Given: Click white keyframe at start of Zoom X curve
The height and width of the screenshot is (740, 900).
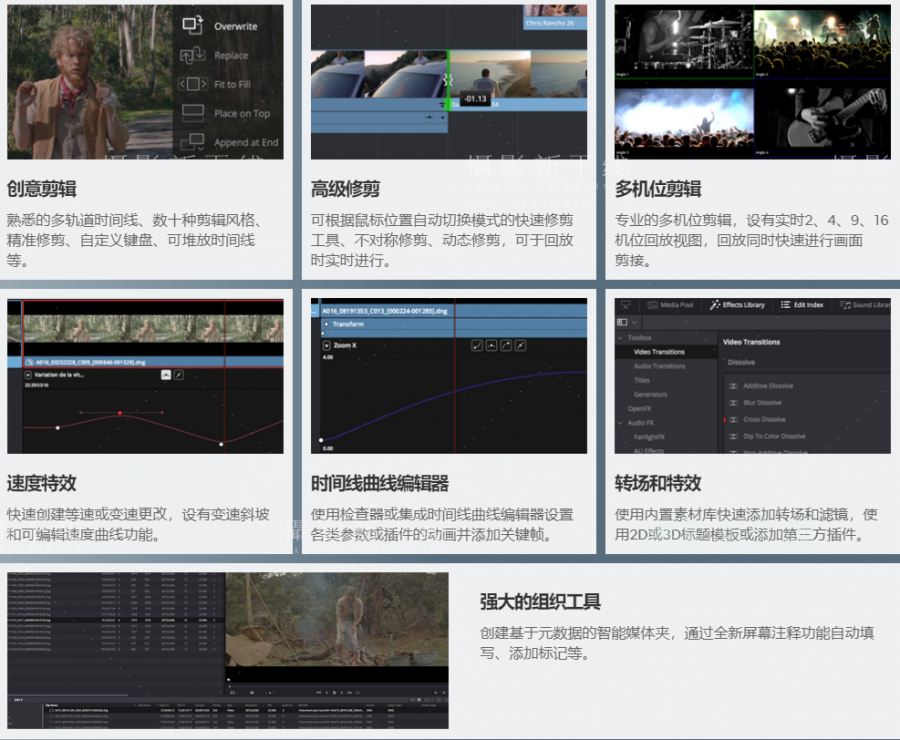Looking at the screenshot, I should tap(321, 440).
